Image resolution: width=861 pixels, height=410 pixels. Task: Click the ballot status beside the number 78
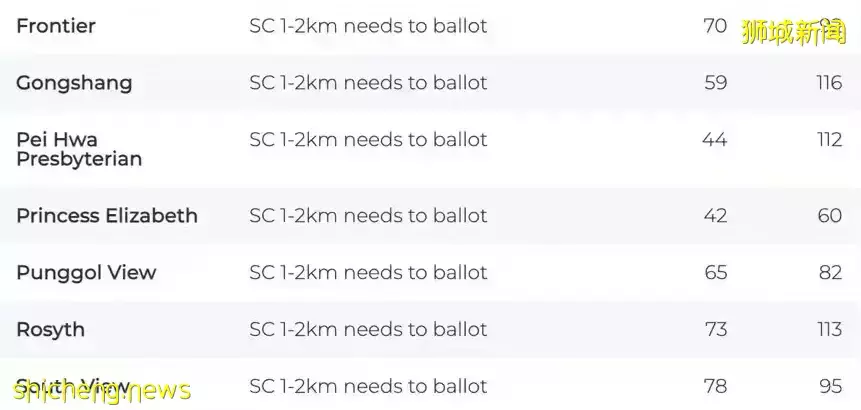point(368,387)
